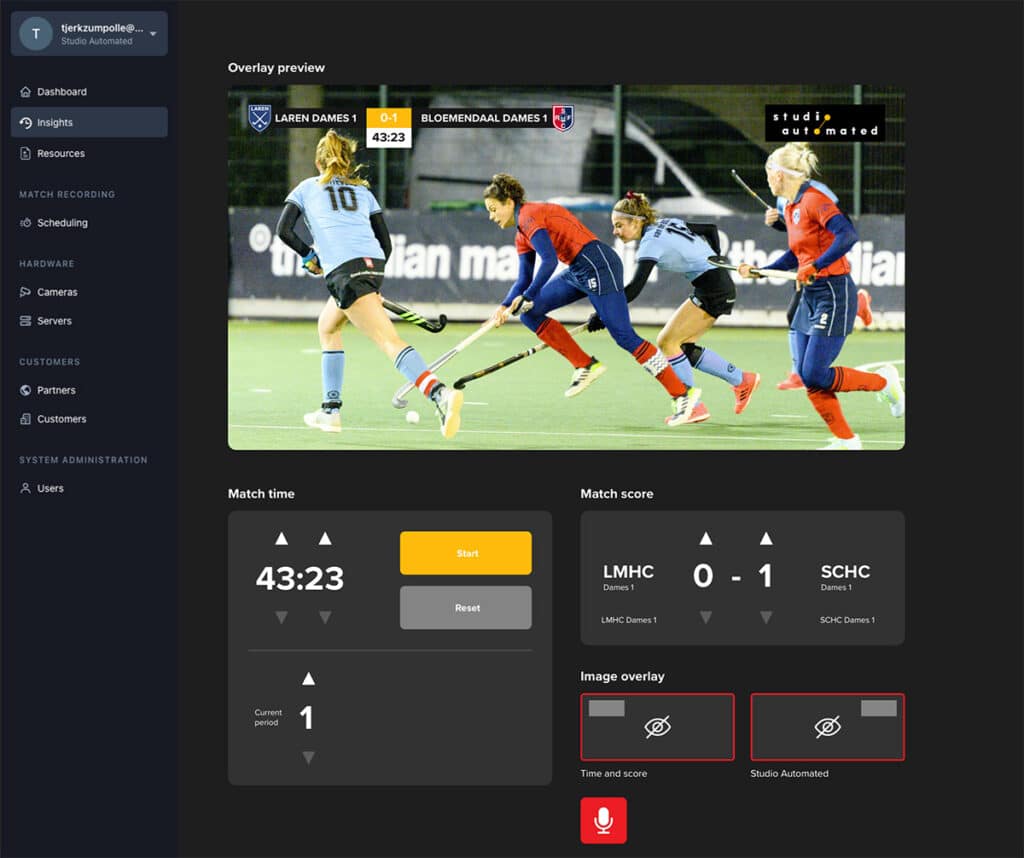This screenshot has width=1024, height=858.
Task: Click the hockey overlay preview image
Action: 566,267
